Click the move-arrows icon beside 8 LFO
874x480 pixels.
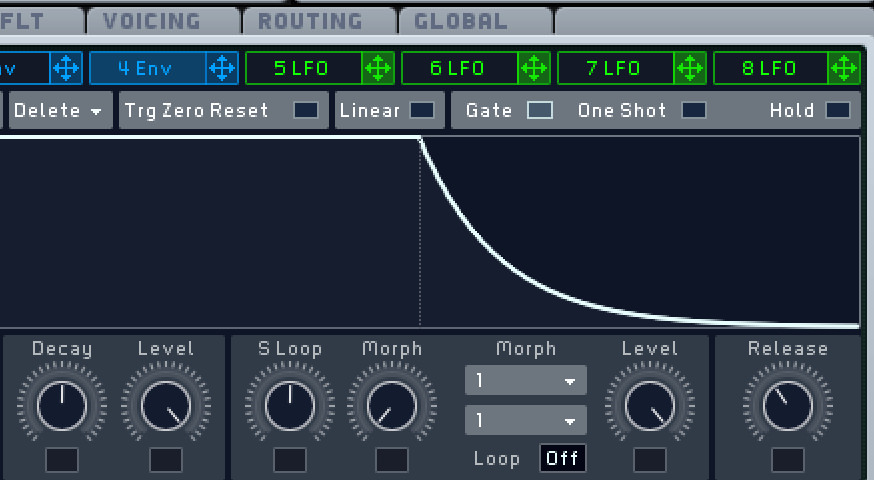[x=844, y=68]
